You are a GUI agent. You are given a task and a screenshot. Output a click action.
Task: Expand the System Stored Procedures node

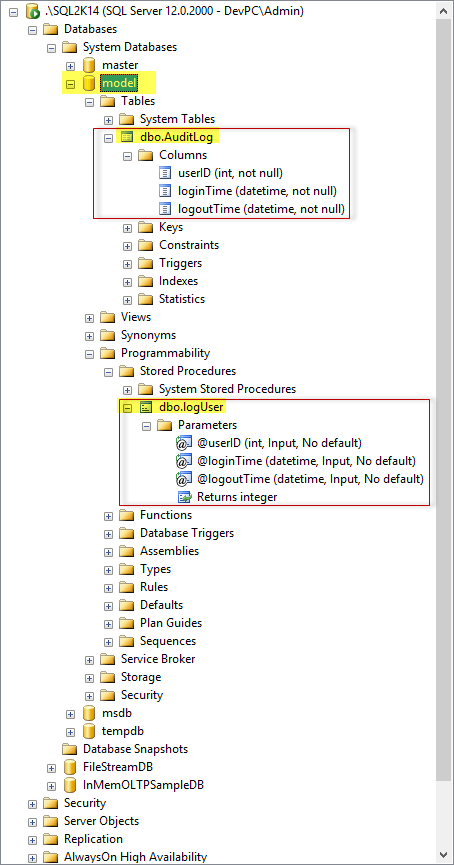click(x=128, y=389)
